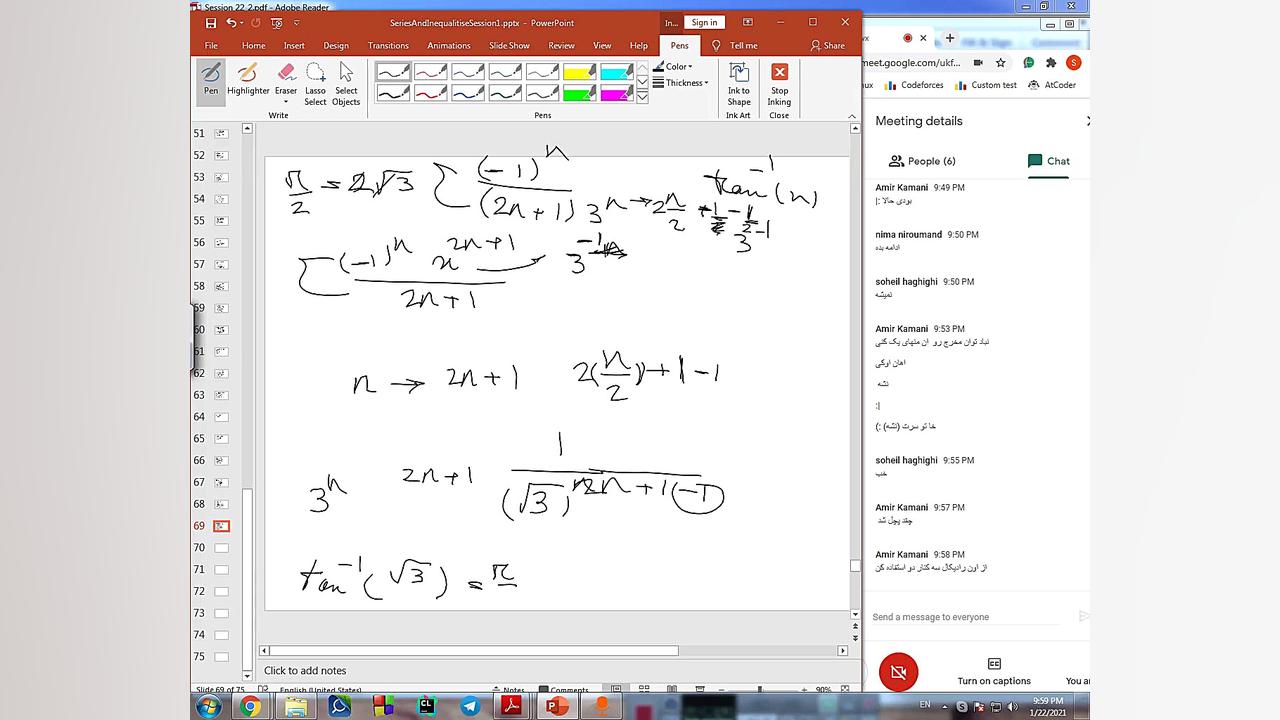1280x720 pixels.
Task: Start slideshow from the Quick Access Toolbar icon
Action: point(277,23)
